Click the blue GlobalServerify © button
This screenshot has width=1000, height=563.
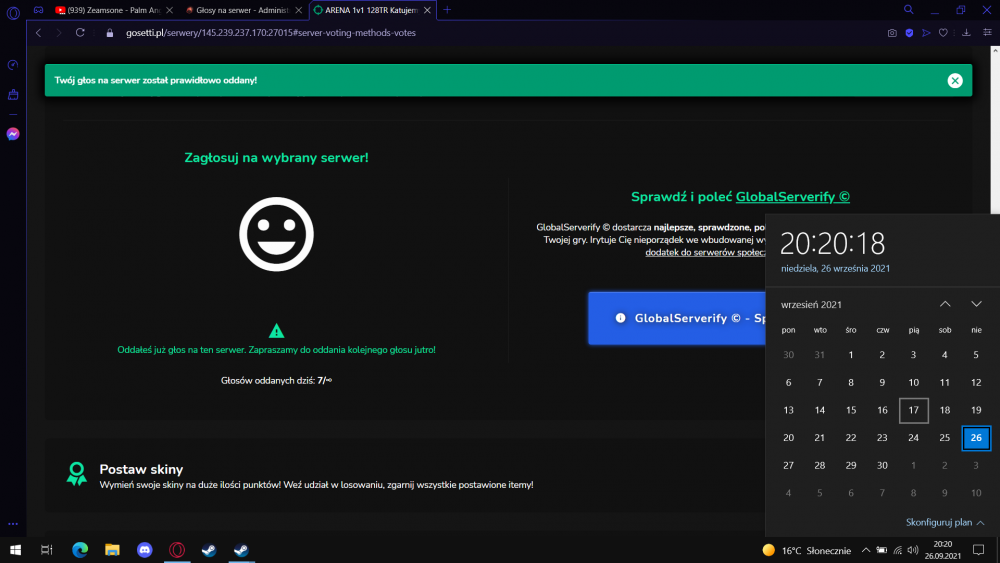[677, 318]
